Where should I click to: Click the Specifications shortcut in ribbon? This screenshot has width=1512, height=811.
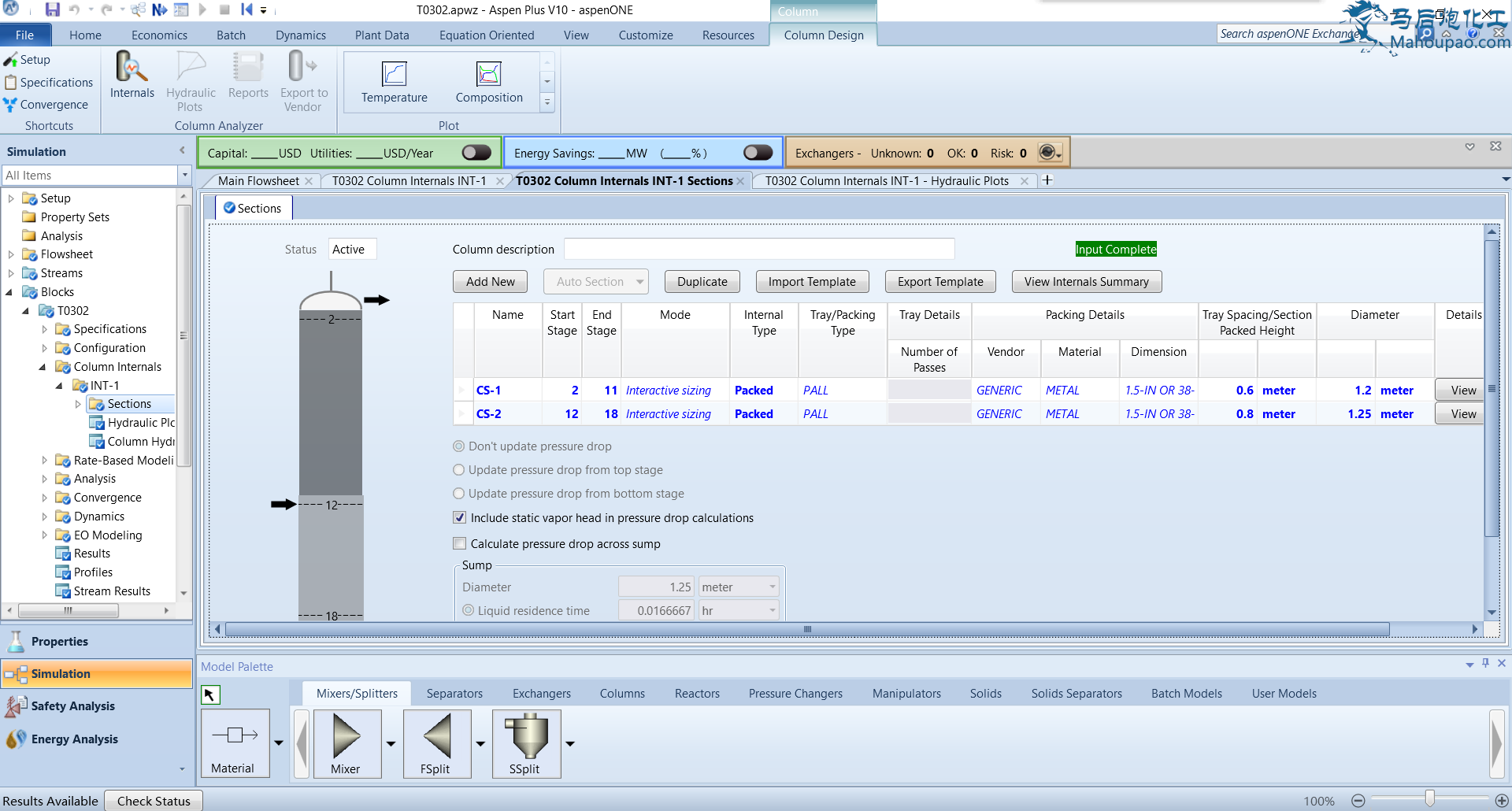[49, 83]
